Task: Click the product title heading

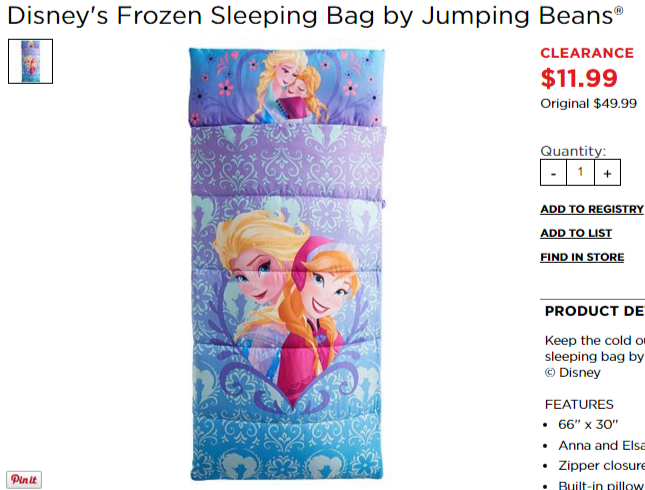Action: (315, 16)
